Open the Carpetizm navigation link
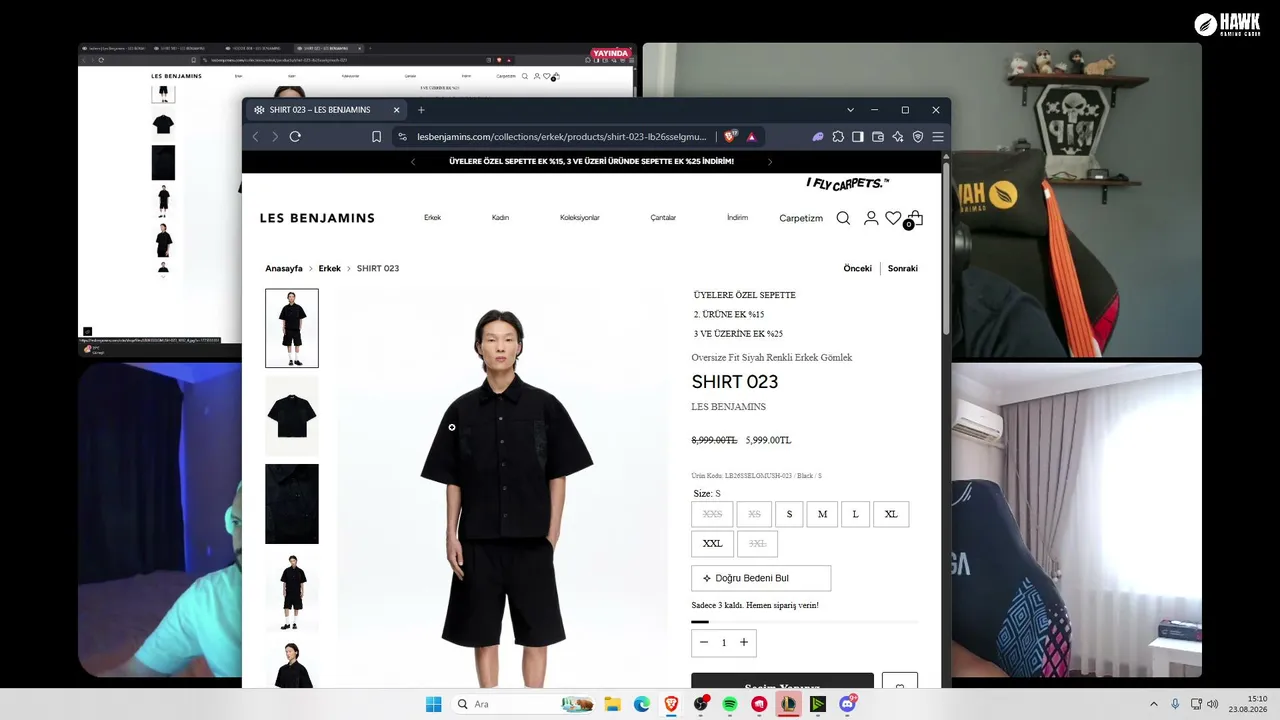1280x720 pixels. click(x=801, y=218)
